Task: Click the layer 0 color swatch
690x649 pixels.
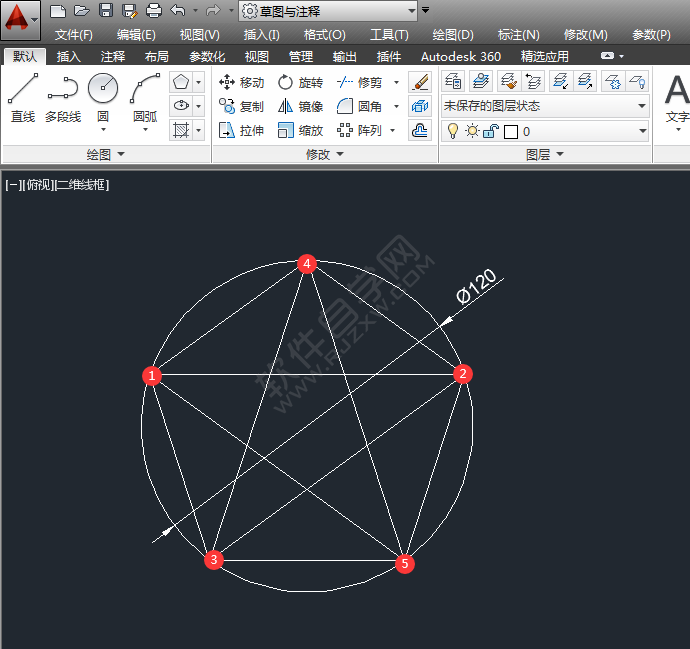Action: tap(511, 131)
